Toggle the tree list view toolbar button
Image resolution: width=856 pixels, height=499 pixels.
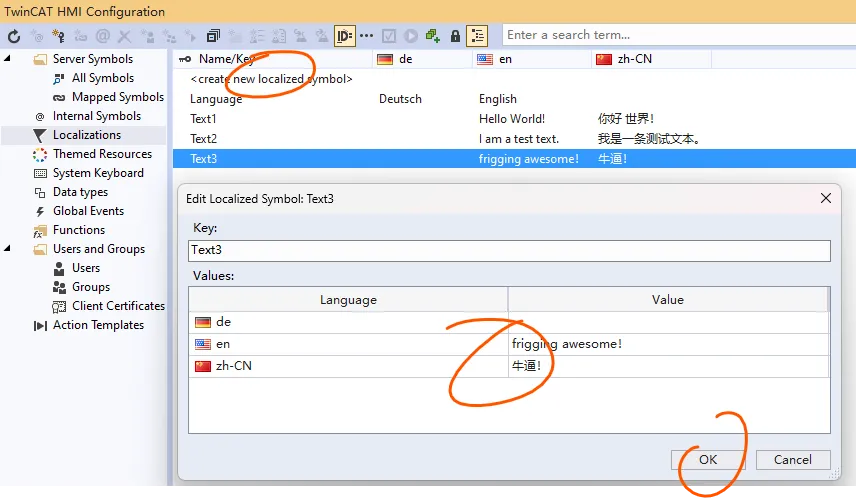click(477, 36)
